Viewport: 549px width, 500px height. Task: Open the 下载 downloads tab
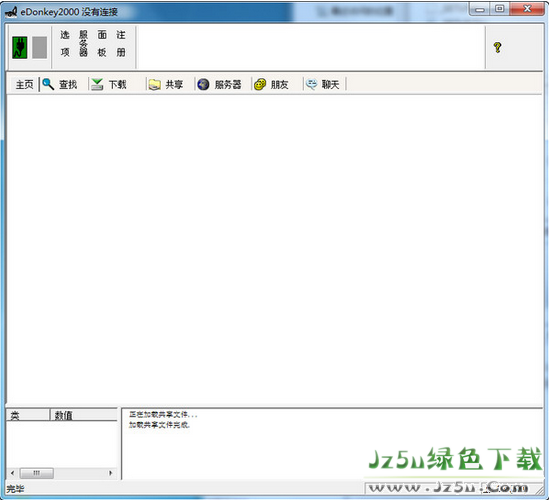pyautogui.click(x=117, y=84)
